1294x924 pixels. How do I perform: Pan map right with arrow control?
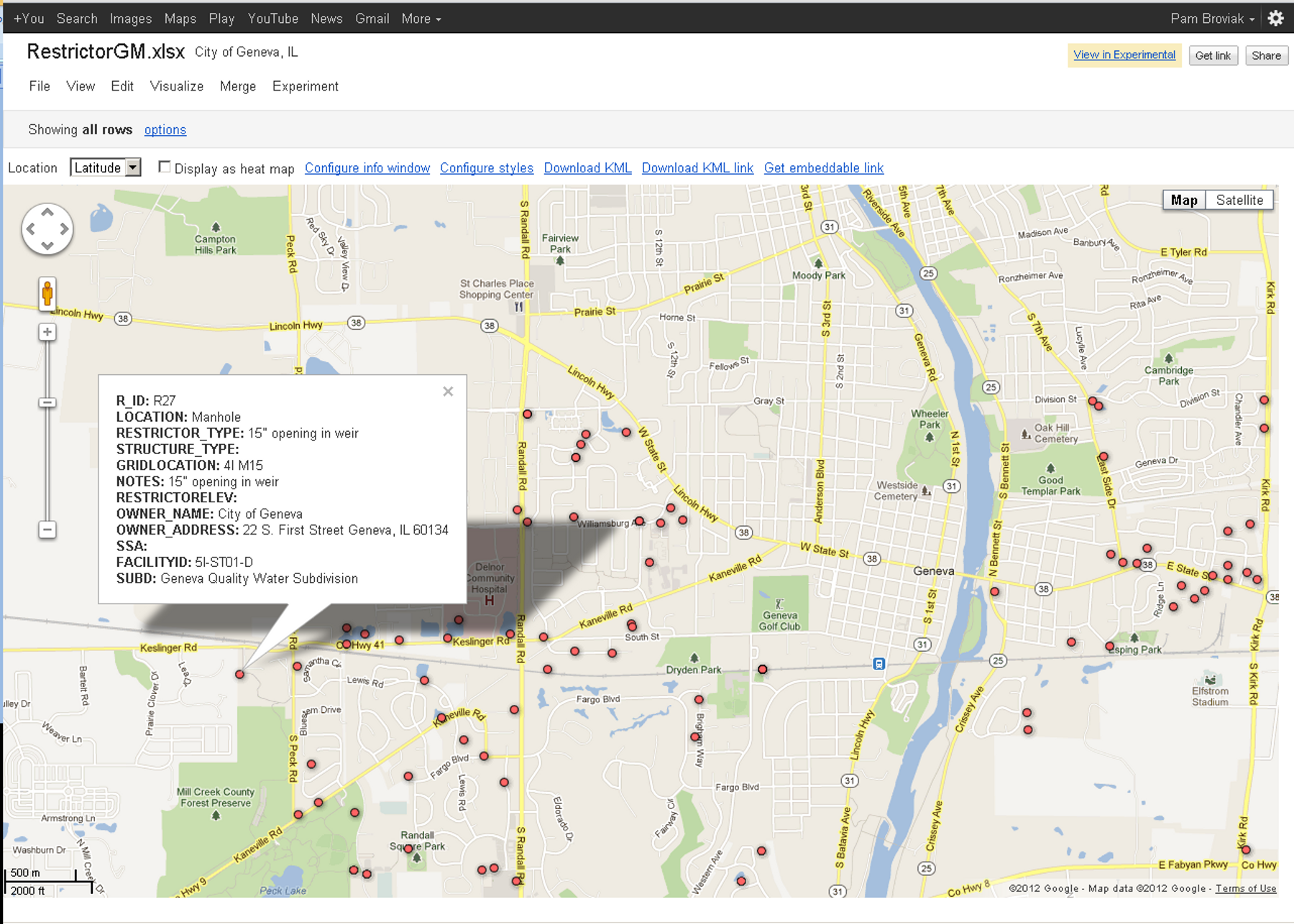[65, 229]
